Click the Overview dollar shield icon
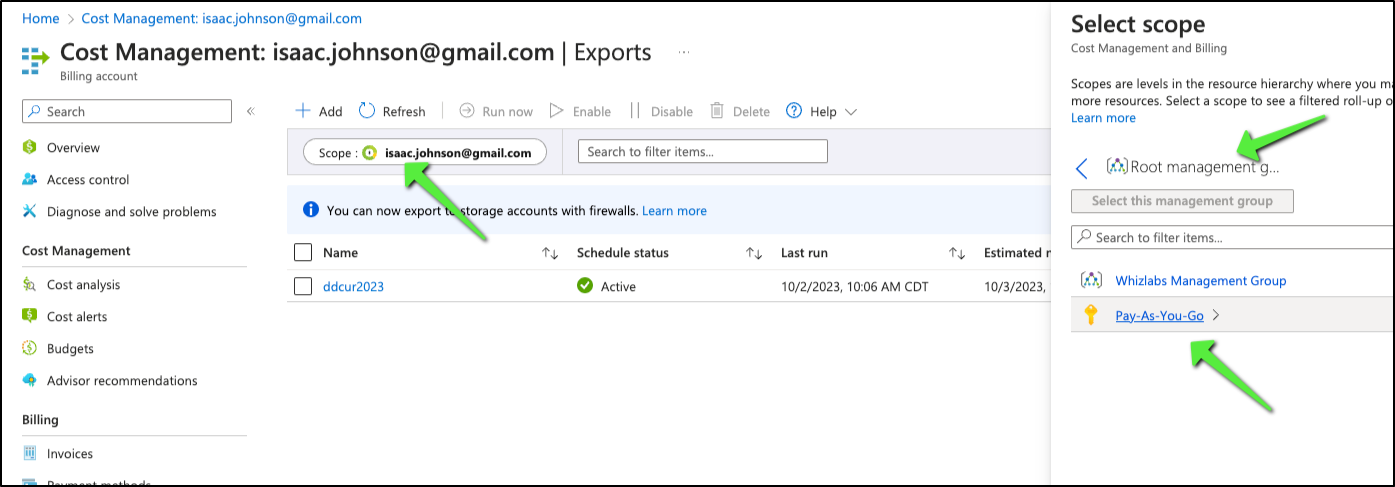 (29, 148)
